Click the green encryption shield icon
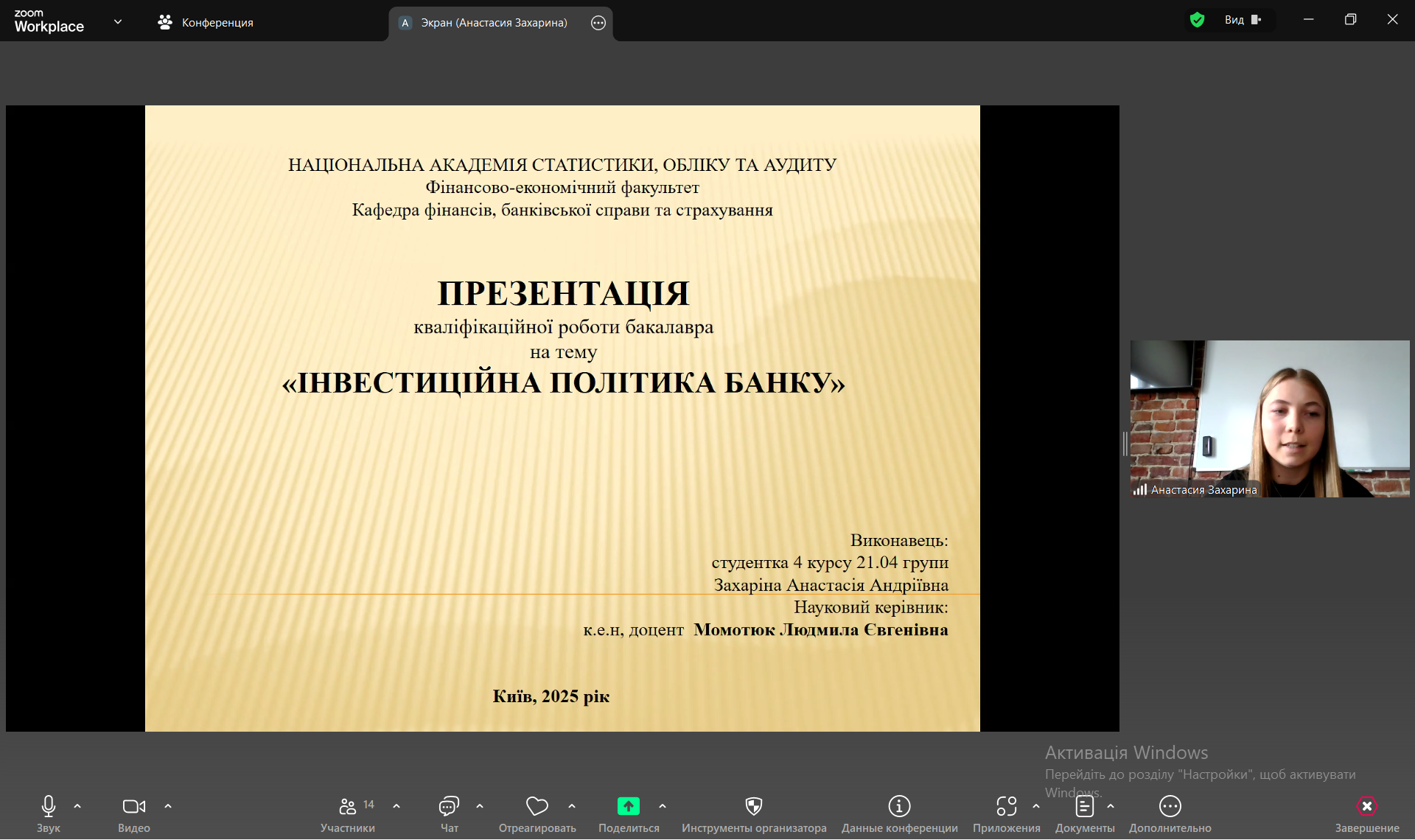This screenshot has width=1415, height=840. (1197, 20)
